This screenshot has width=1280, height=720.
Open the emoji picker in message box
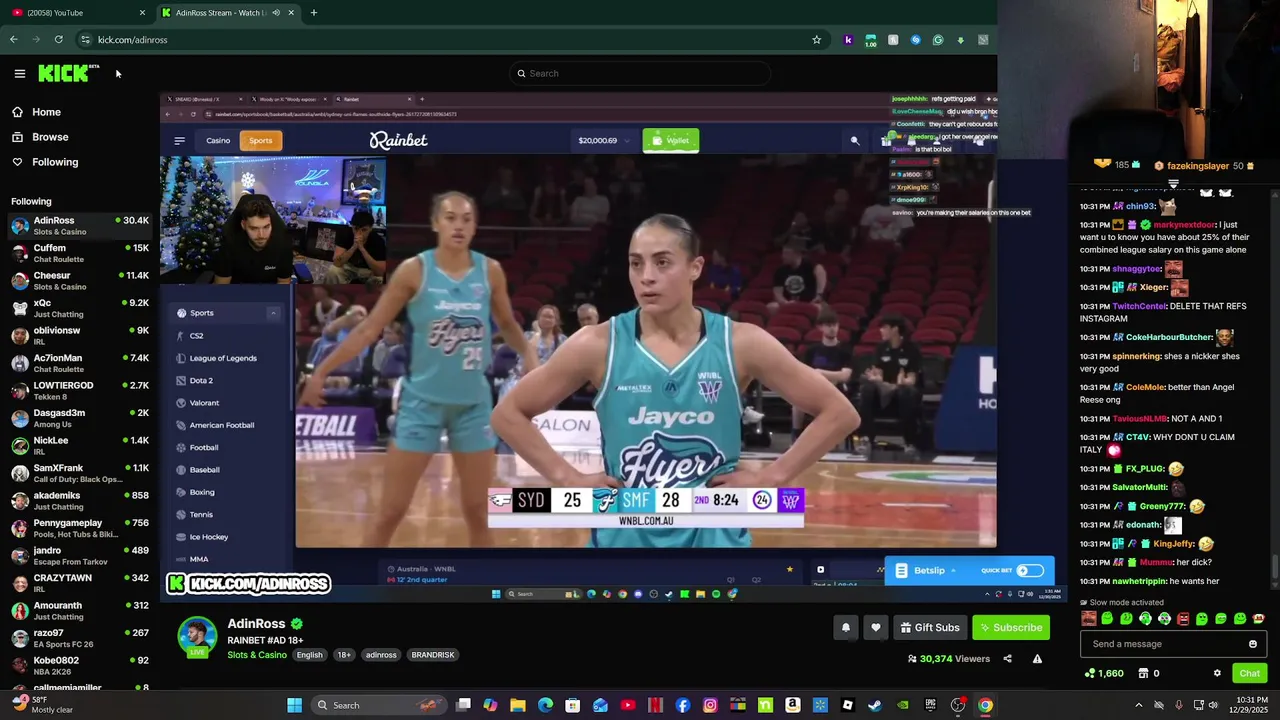tap(1252, 644)
